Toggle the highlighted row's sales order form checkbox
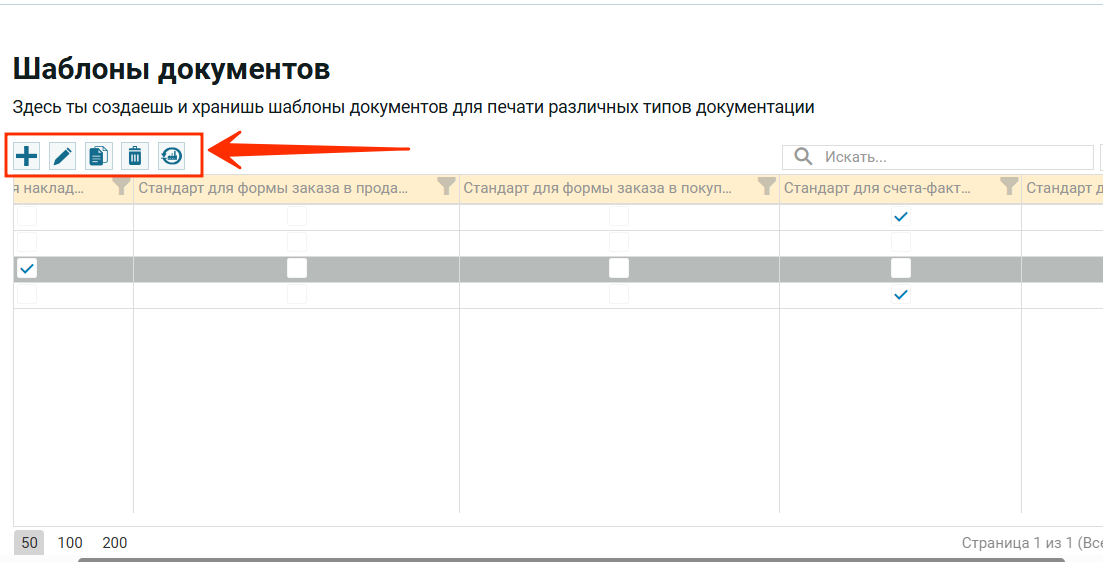1103x562 pixels. [x=297, y=268]
